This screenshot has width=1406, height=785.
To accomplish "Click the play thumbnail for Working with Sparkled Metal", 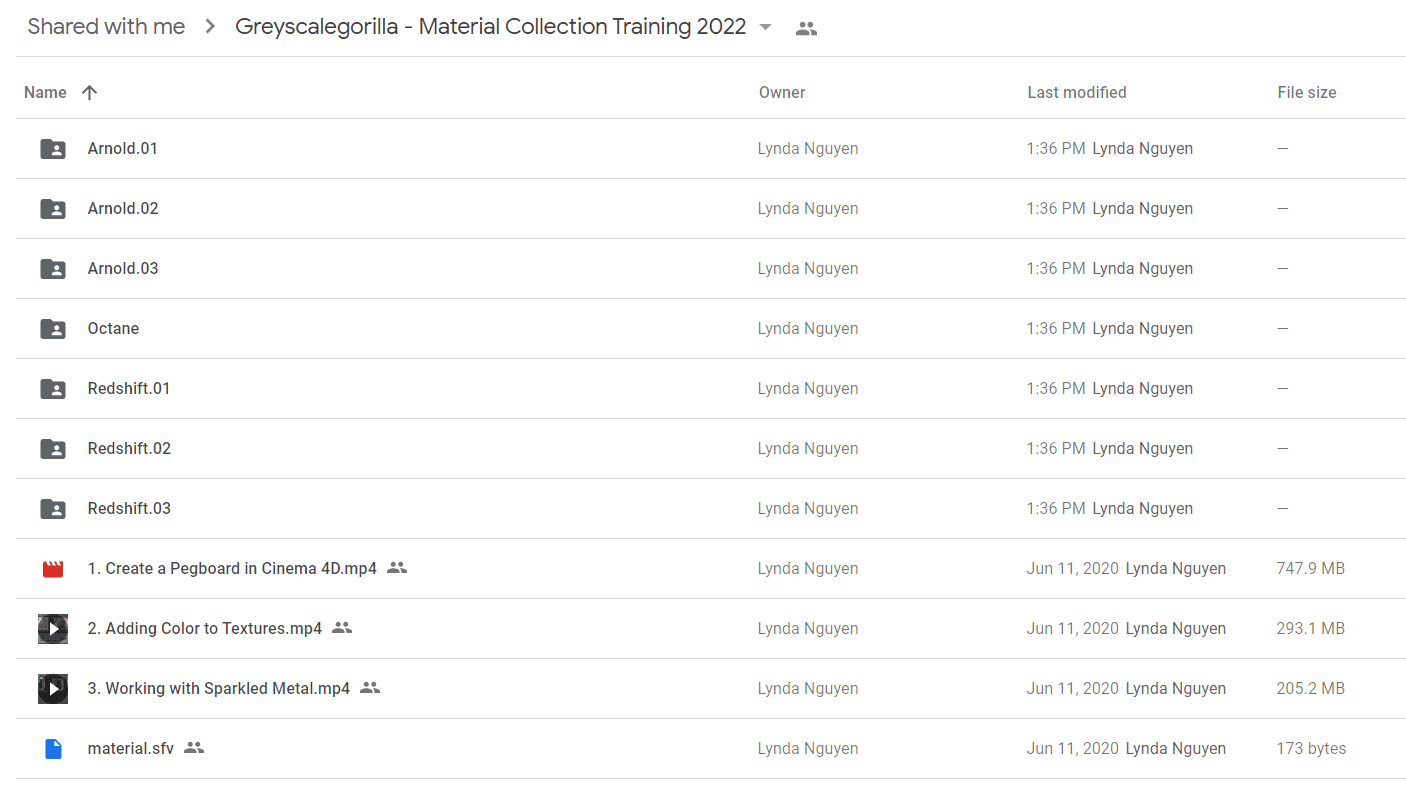I will (x=53, y=689).
